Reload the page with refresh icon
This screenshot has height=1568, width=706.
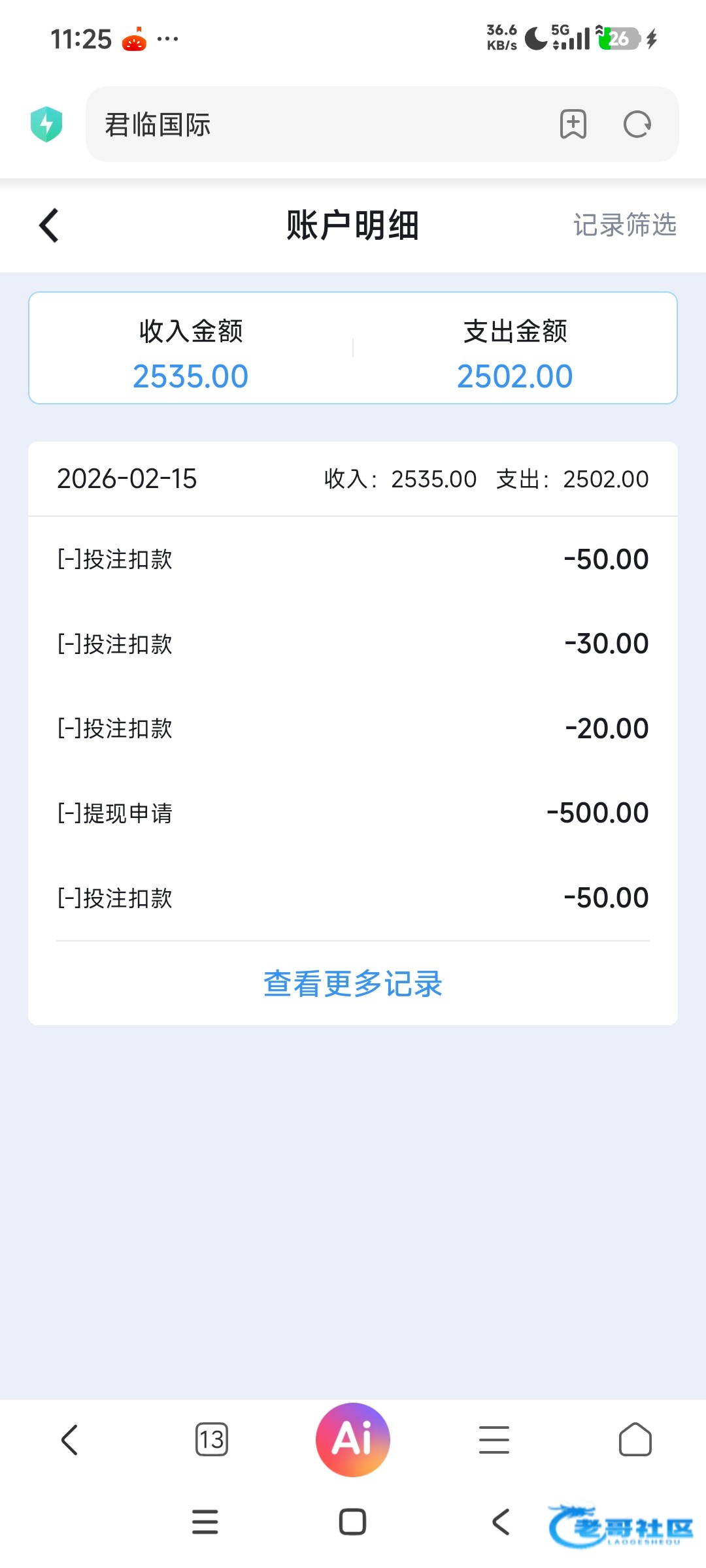pyautogui.click(x=637, y=124)
